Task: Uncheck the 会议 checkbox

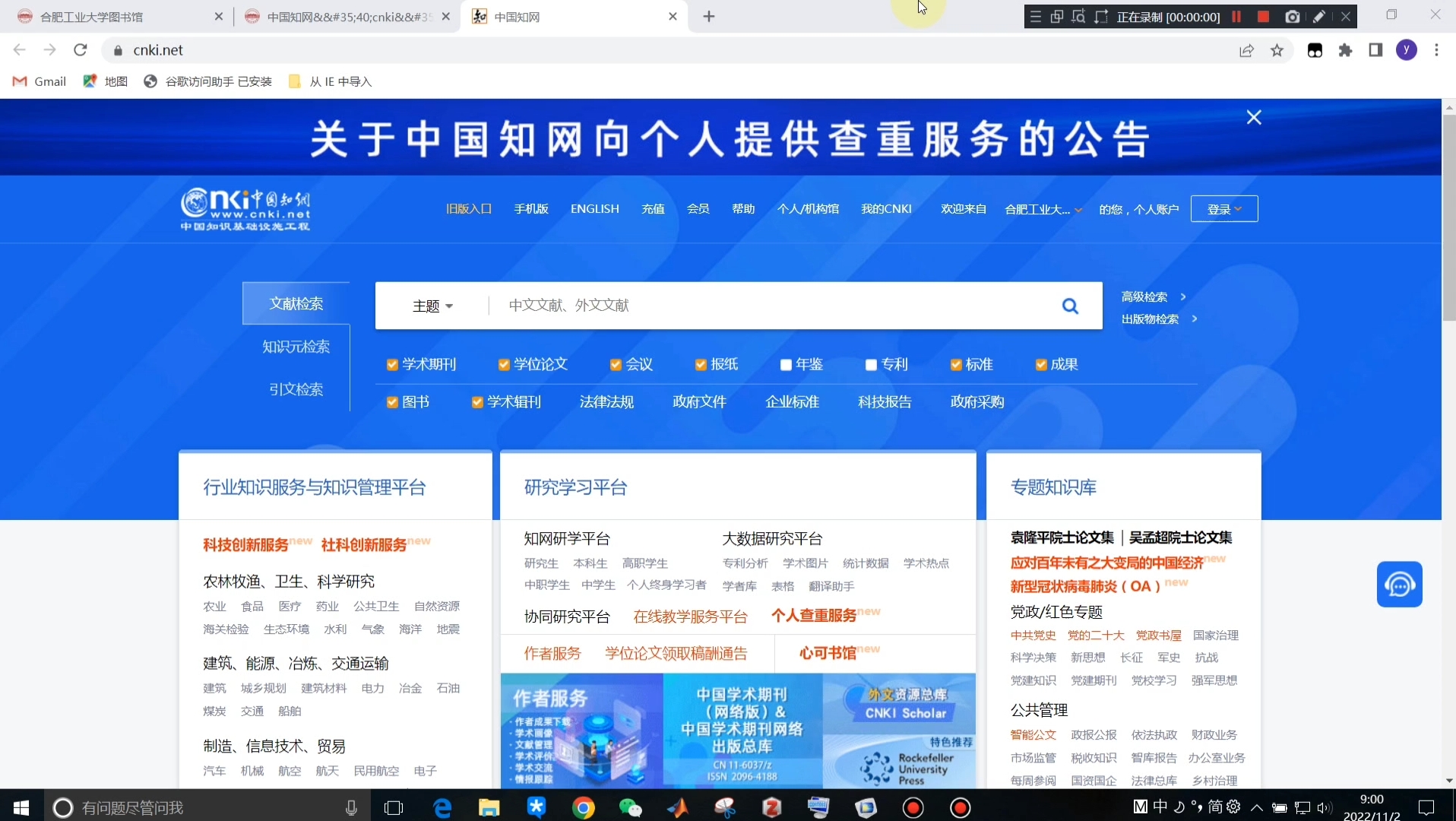Action: pyautogui.click(x=616, y=365)
